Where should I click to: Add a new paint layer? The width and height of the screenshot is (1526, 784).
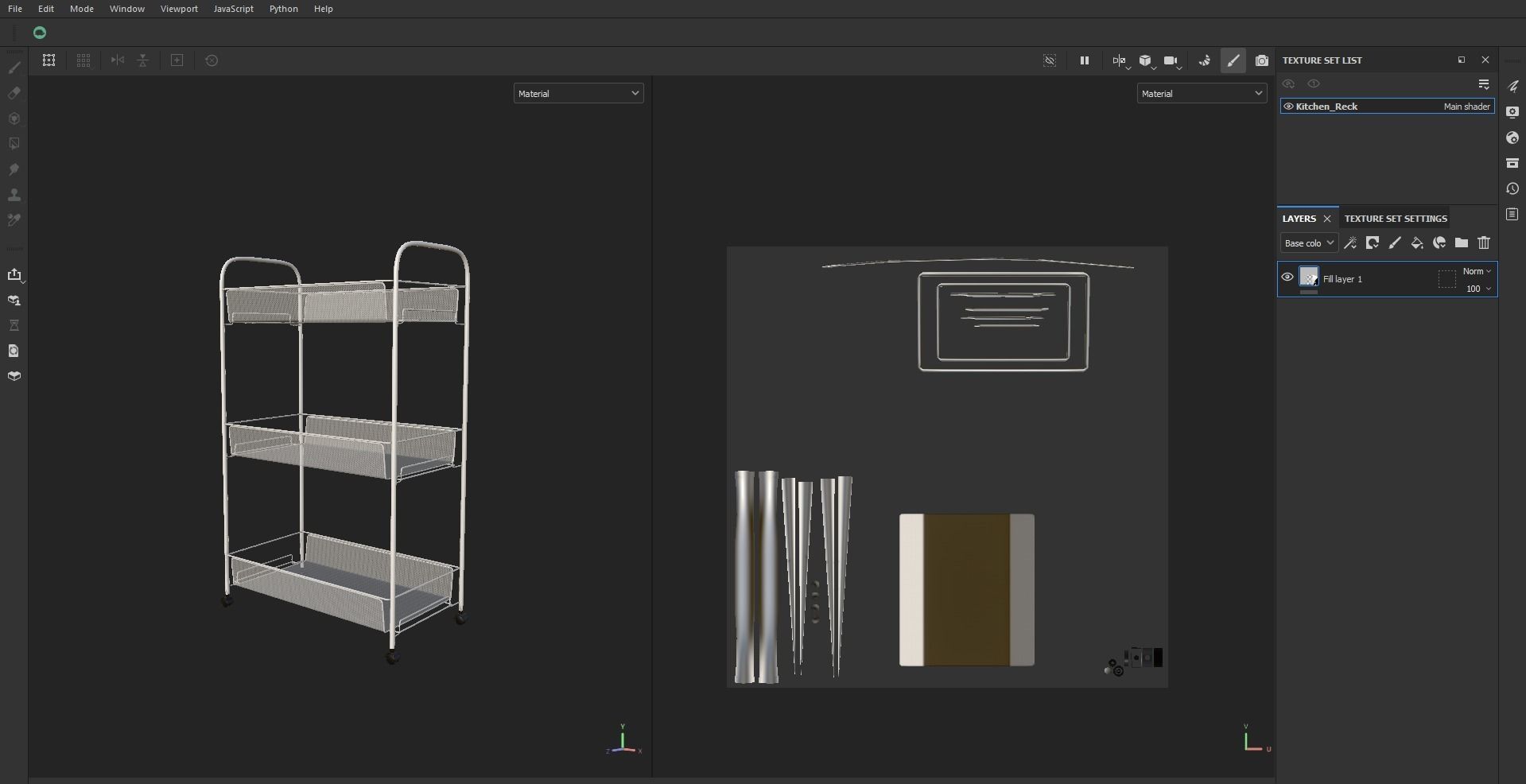coord(1395,243)
